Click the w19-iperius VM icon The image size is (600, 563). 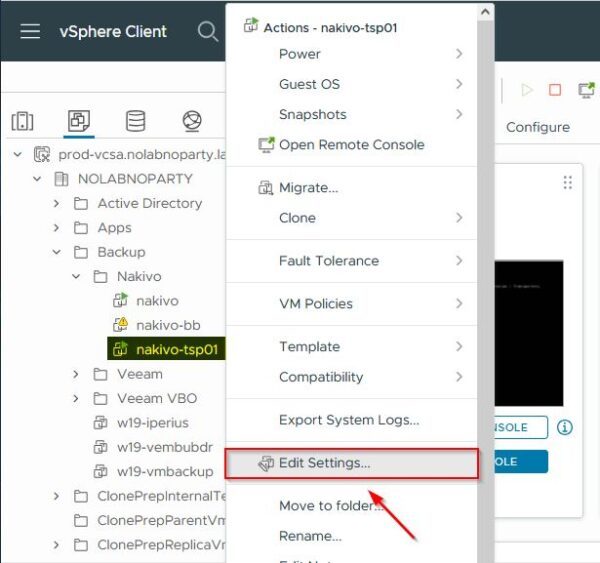pos(101,423)
